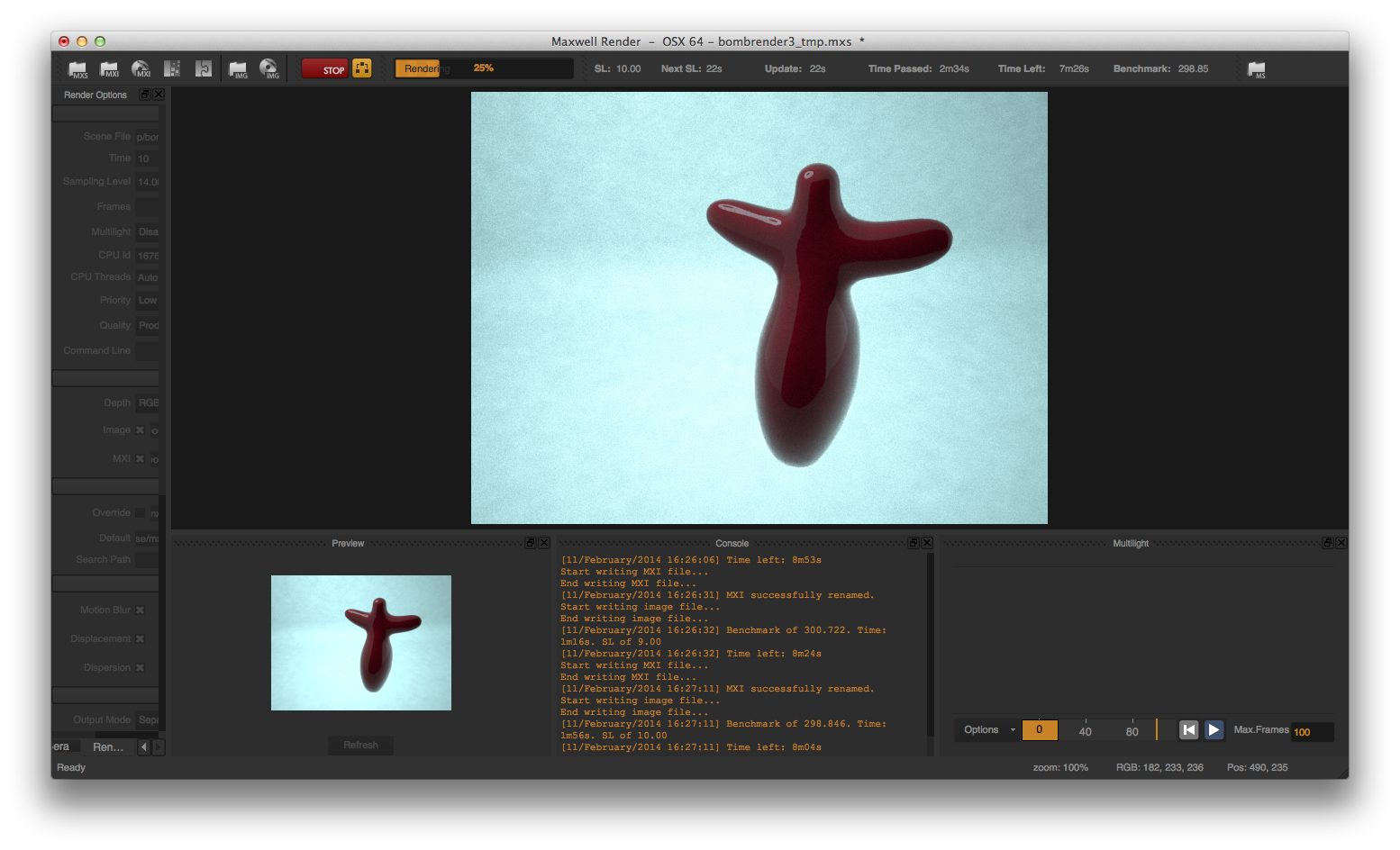Open the Priority dropdown set to Low
This screenshot has width=1400, height=850.
(x=147, y=301)
